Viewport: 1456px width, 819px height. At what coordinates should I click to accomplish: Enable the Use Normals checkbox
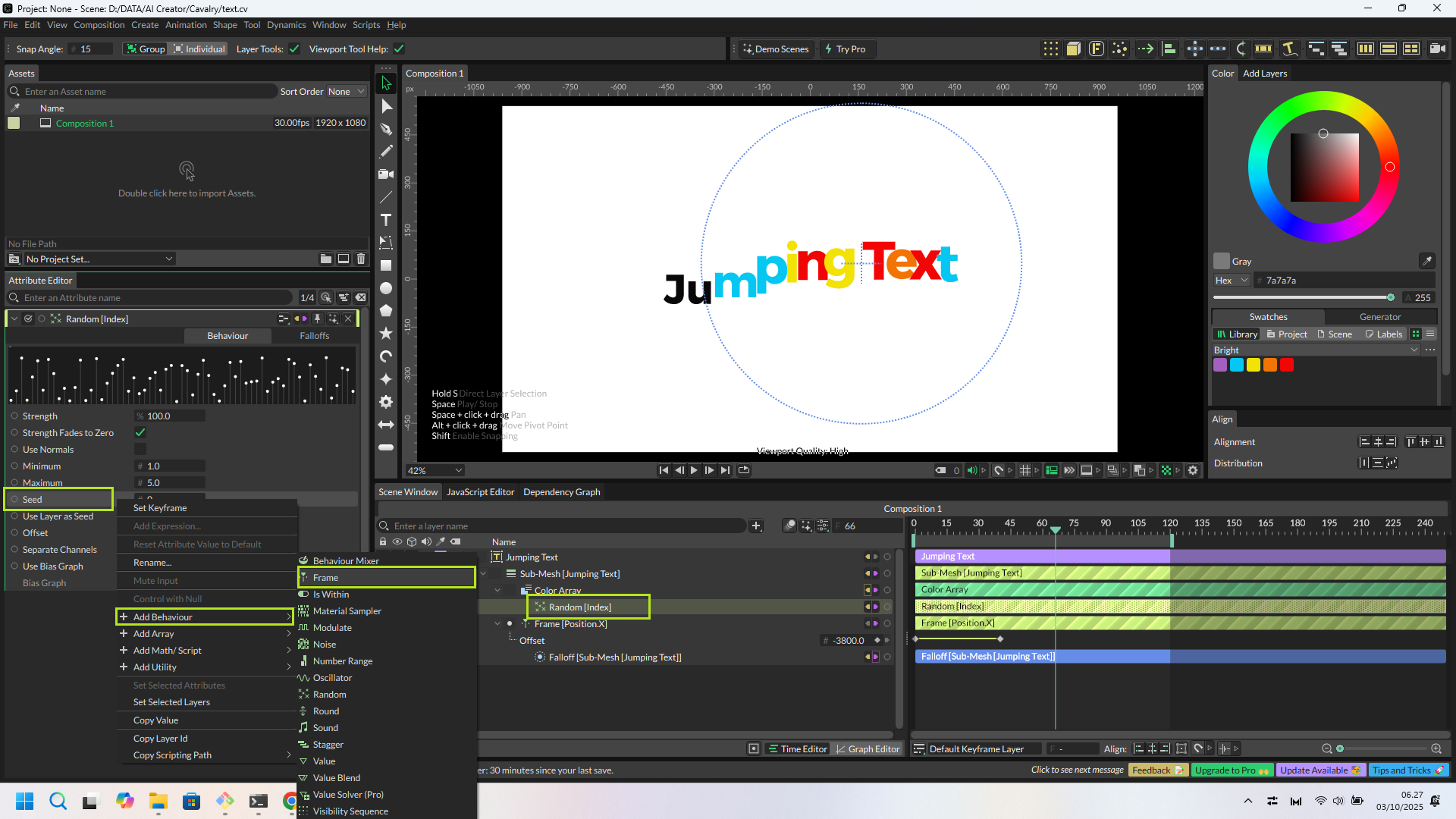click(x=140, y=450)
